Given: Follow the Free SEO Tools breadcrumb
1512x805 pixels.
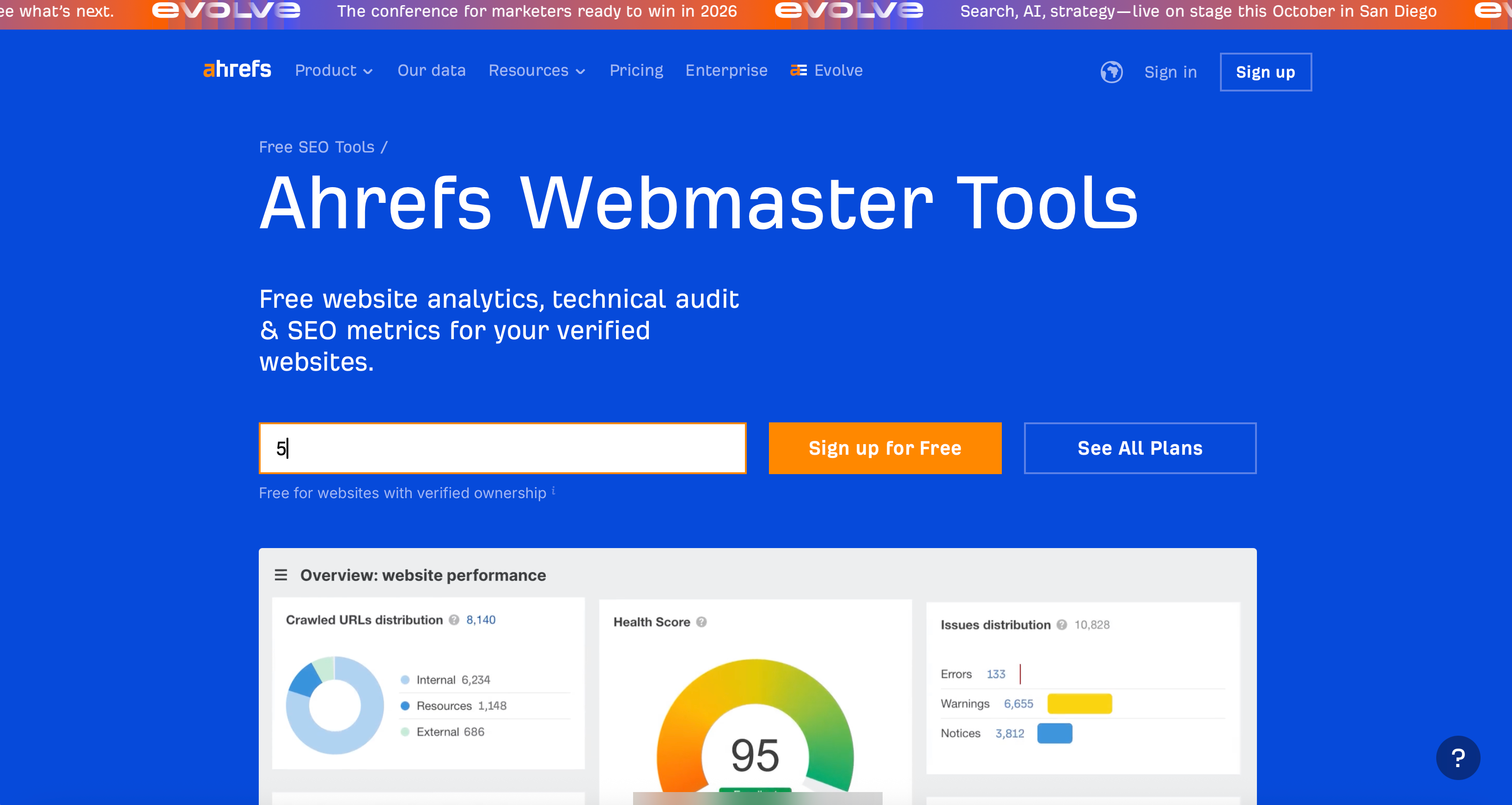Looking at the screenshot, I should [317, 147].
